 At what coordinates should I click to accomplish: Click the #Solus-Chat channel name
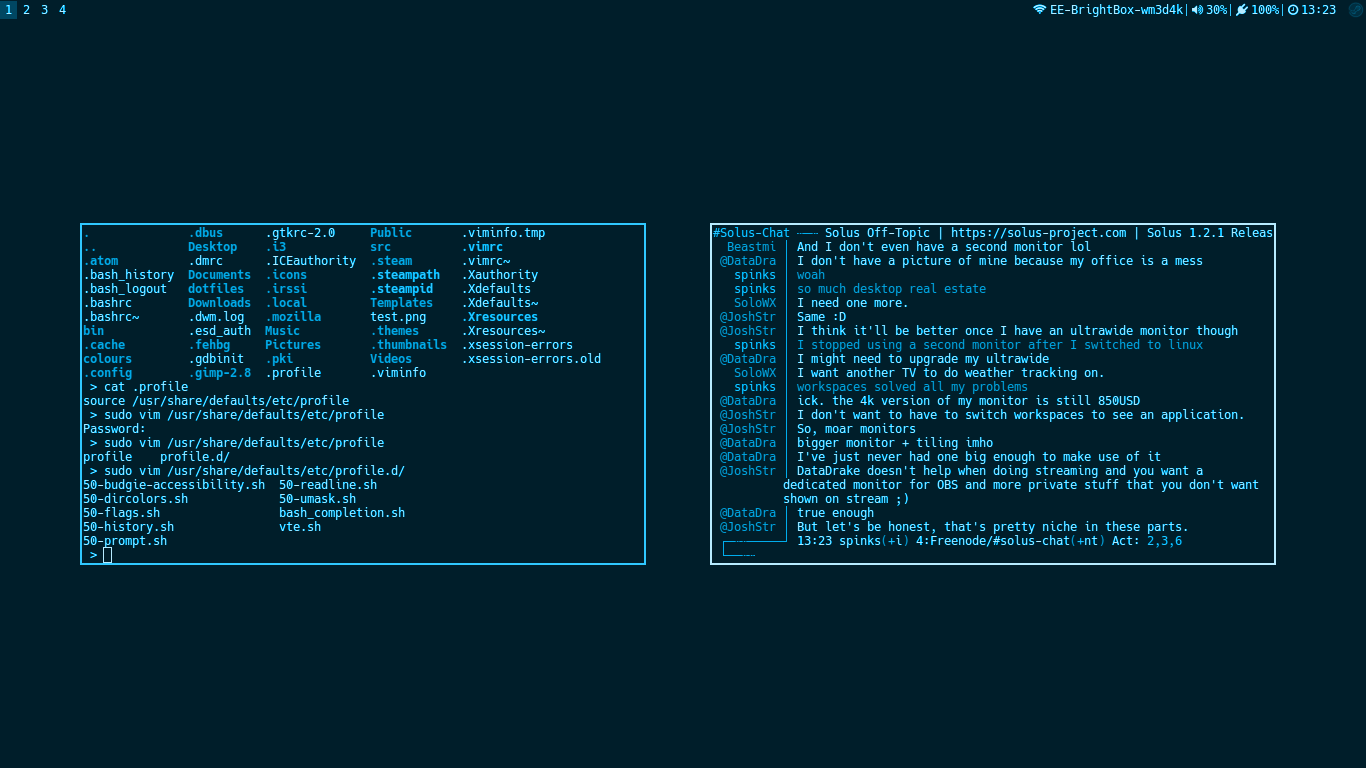[751, 233]
